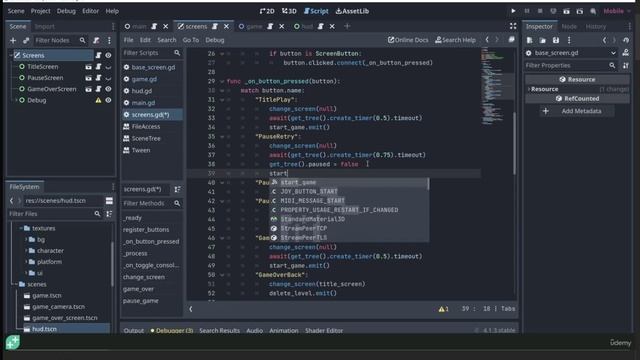Image resolution: width=640 pixels, height=360 pixels.
Task: Toggle alphabetical sorting of methods list
Action: pos(177,189)
